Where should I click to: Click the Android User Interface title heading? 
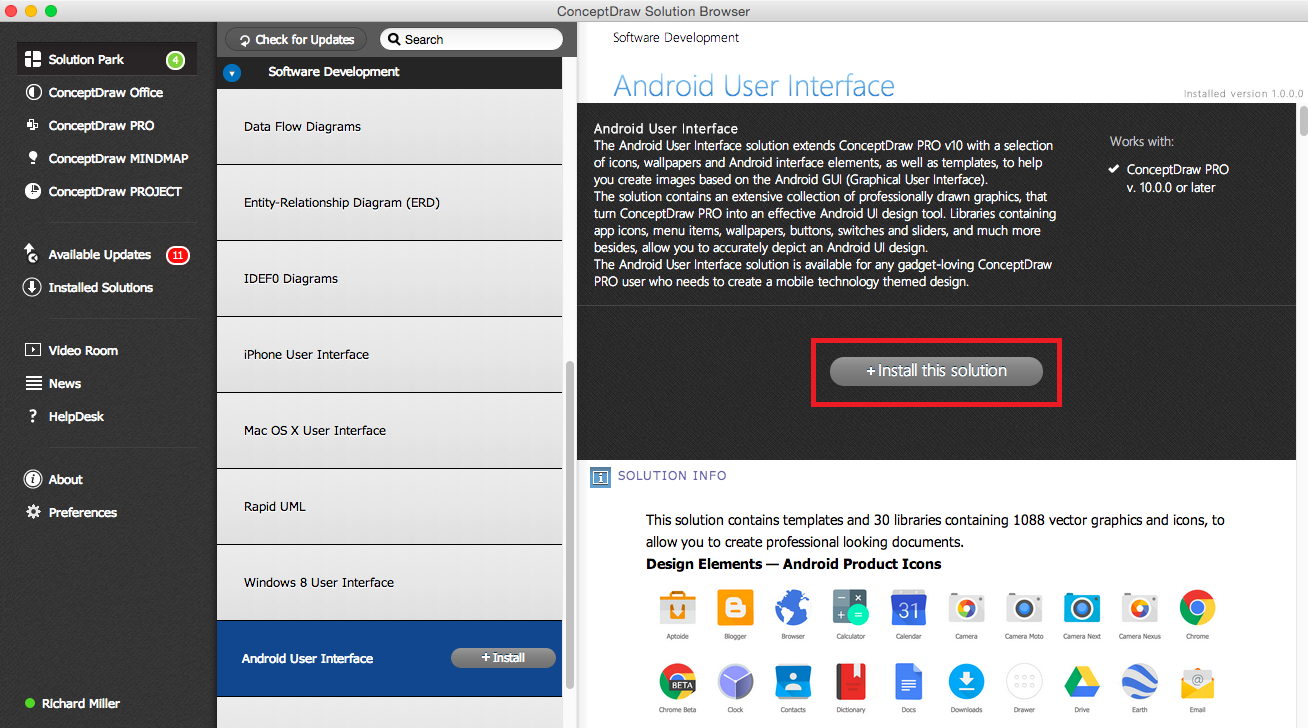coord(754,86)
